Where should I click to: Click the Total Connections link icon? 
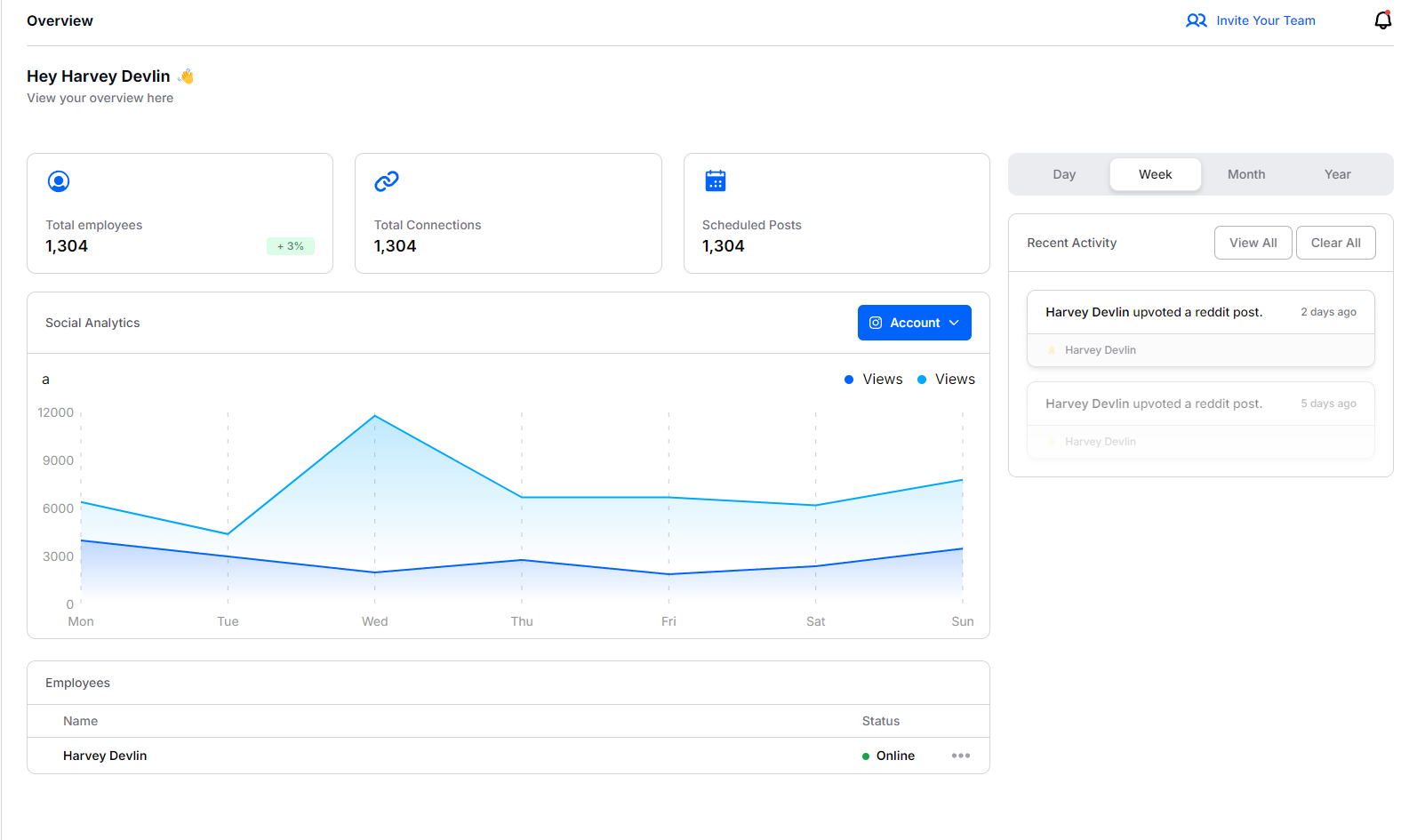[387, 181]
